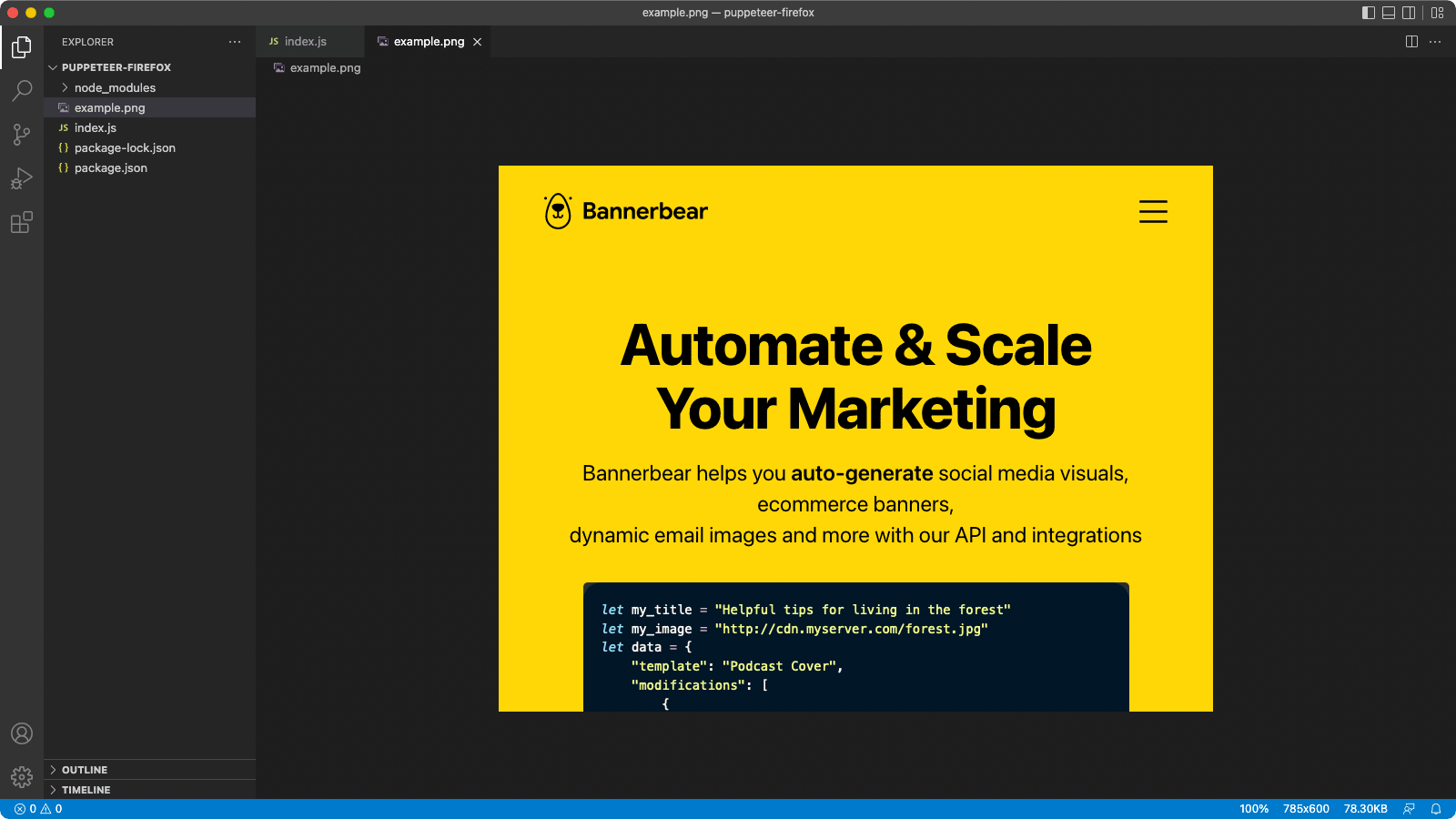Open index.js from the file tree
1456x819 pixels.
149,127
